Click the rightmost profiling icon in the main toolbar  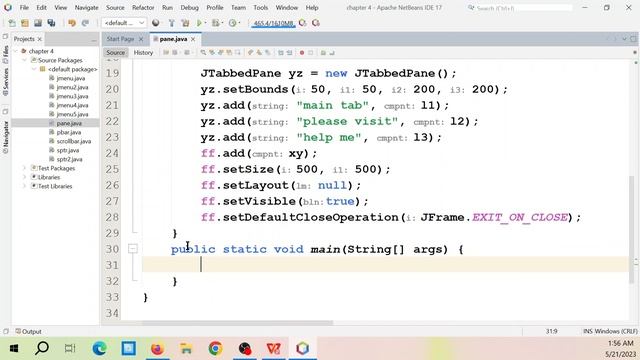click(316, 23)
